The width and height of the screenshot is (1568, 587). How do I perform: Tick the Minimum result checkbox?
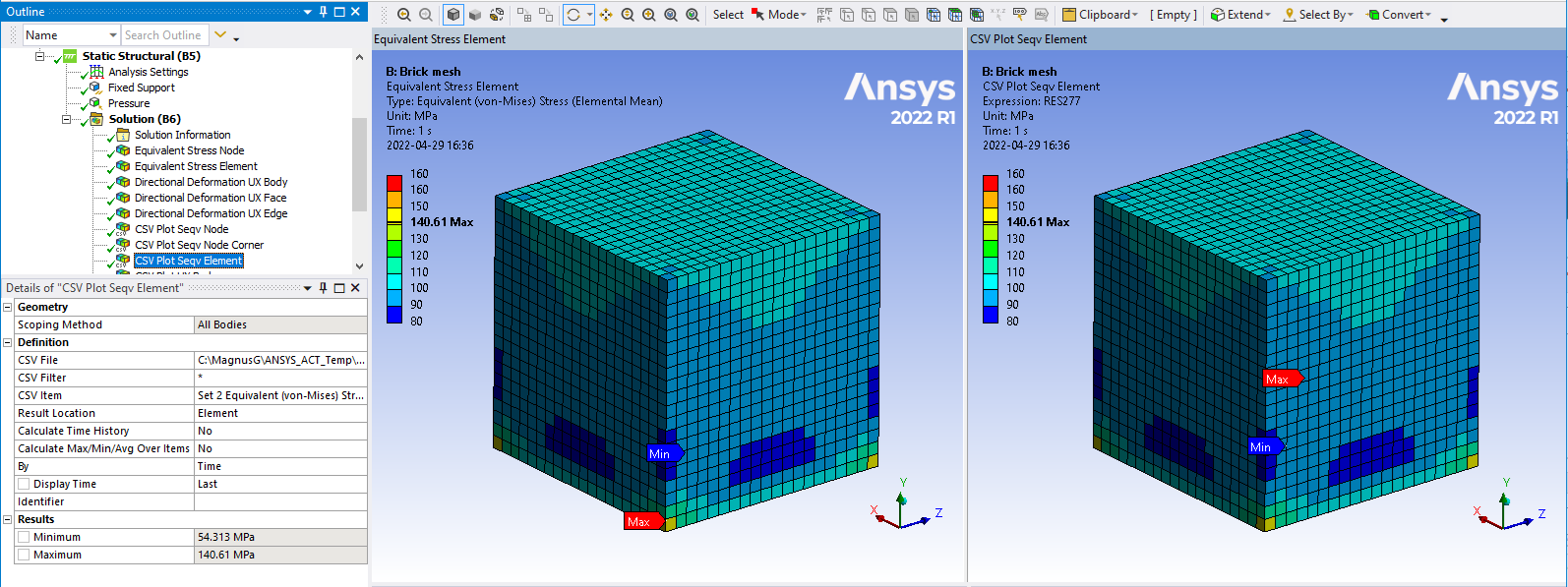click(24, 537)
